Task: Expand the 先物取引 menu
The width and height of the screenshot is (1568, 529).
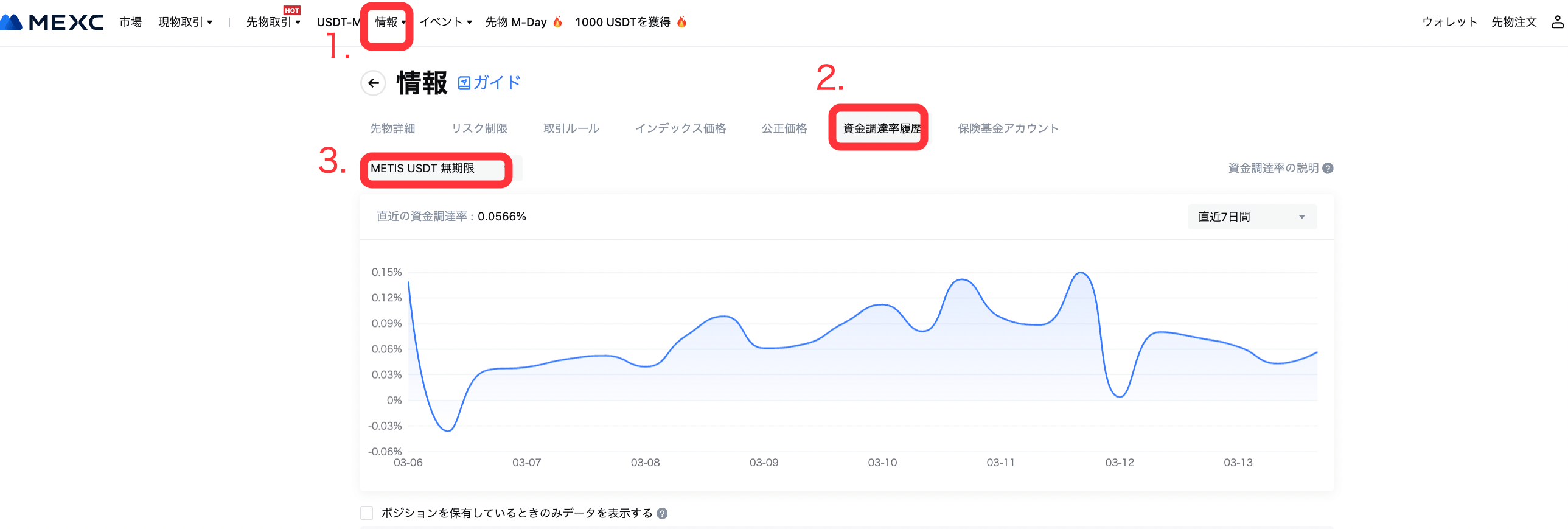Action: (x=273, y=23)
